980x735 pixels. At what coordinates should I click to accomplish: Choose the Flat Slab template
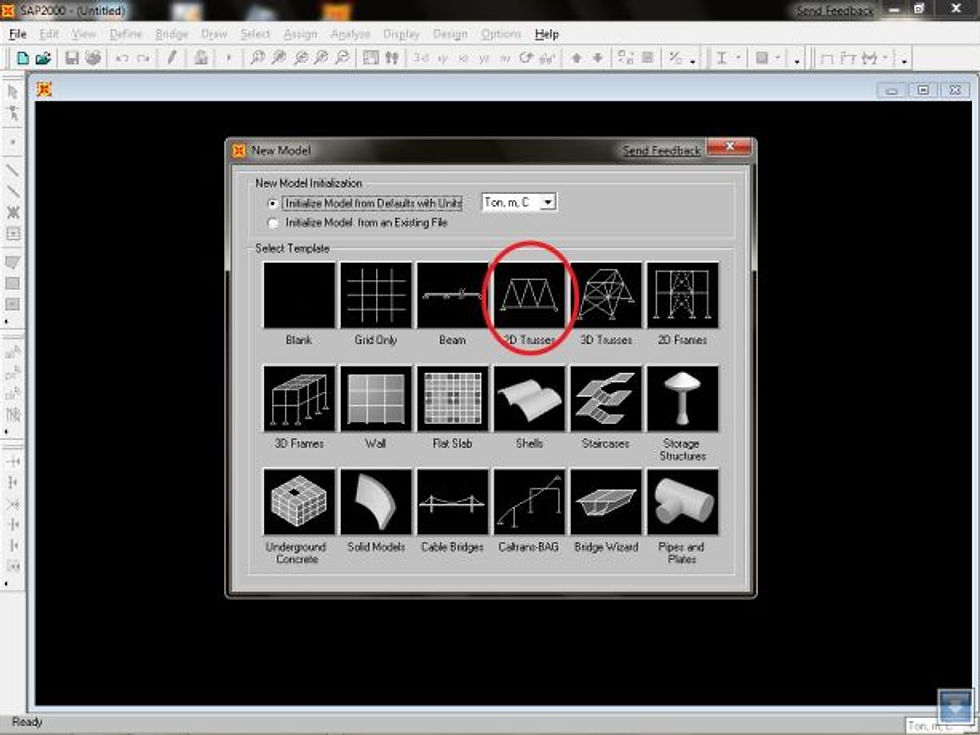tap(452, 399)
